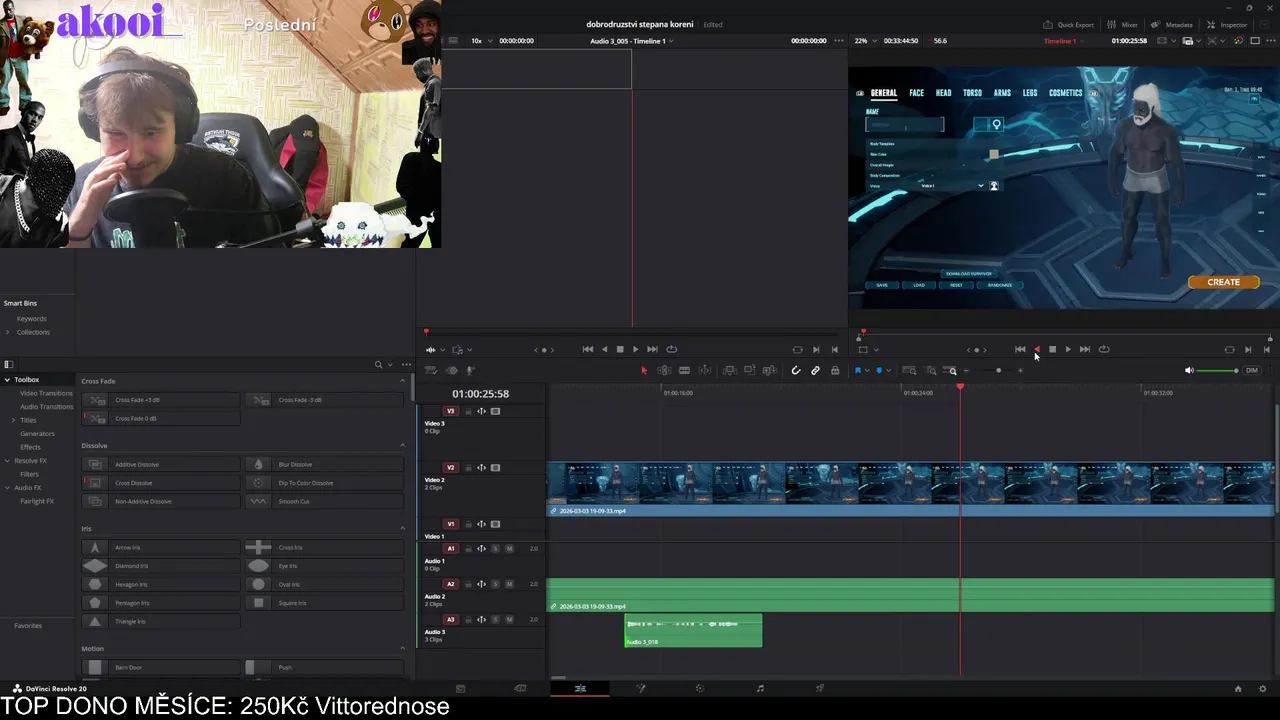The height and width of the screenshot is (720, 1280).
Task: Open the Metadata panel
Action: pos(1171,24)
